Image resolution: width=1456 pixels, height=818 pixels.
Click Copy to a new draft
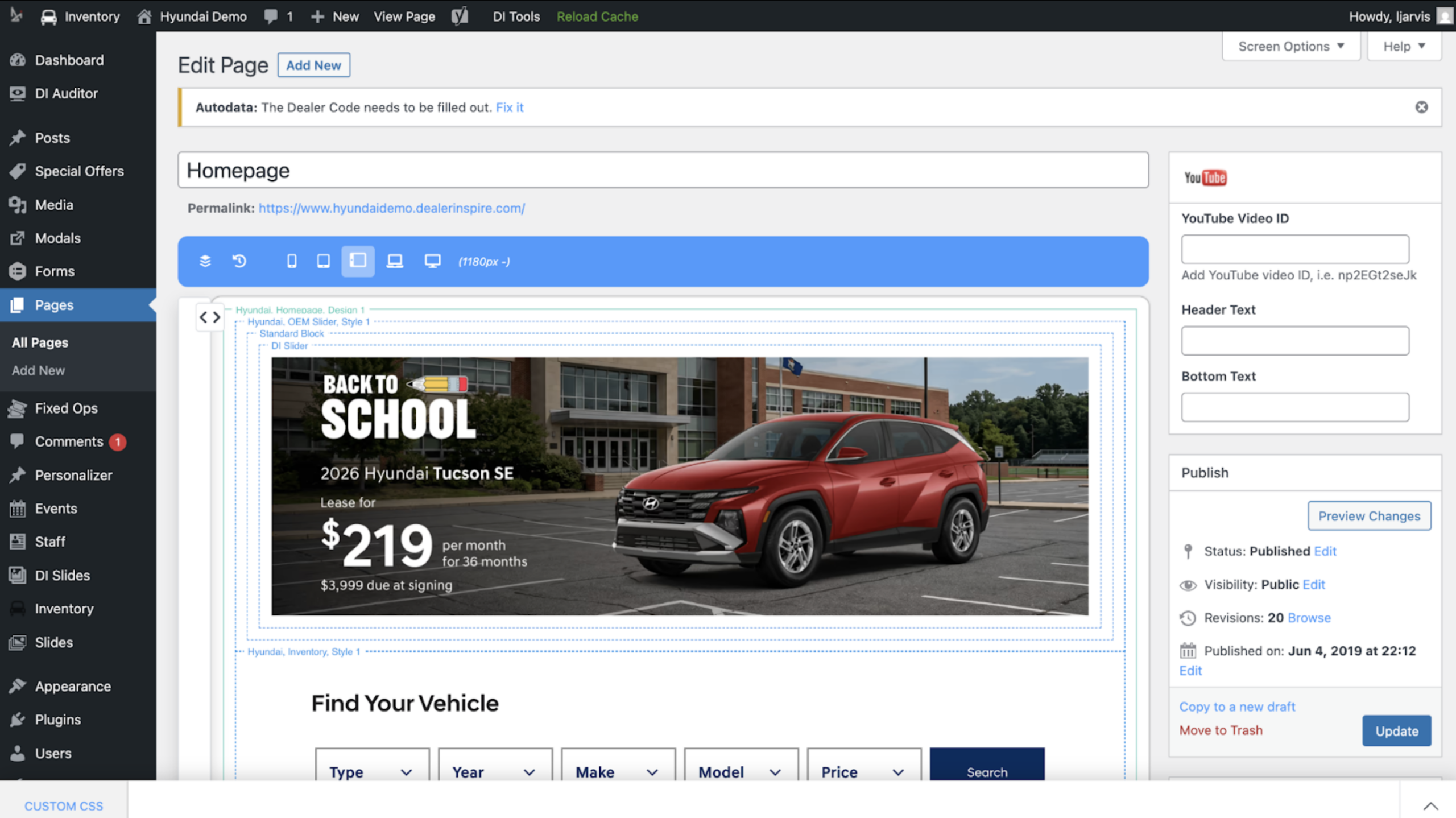click(x=1237, y=707)
